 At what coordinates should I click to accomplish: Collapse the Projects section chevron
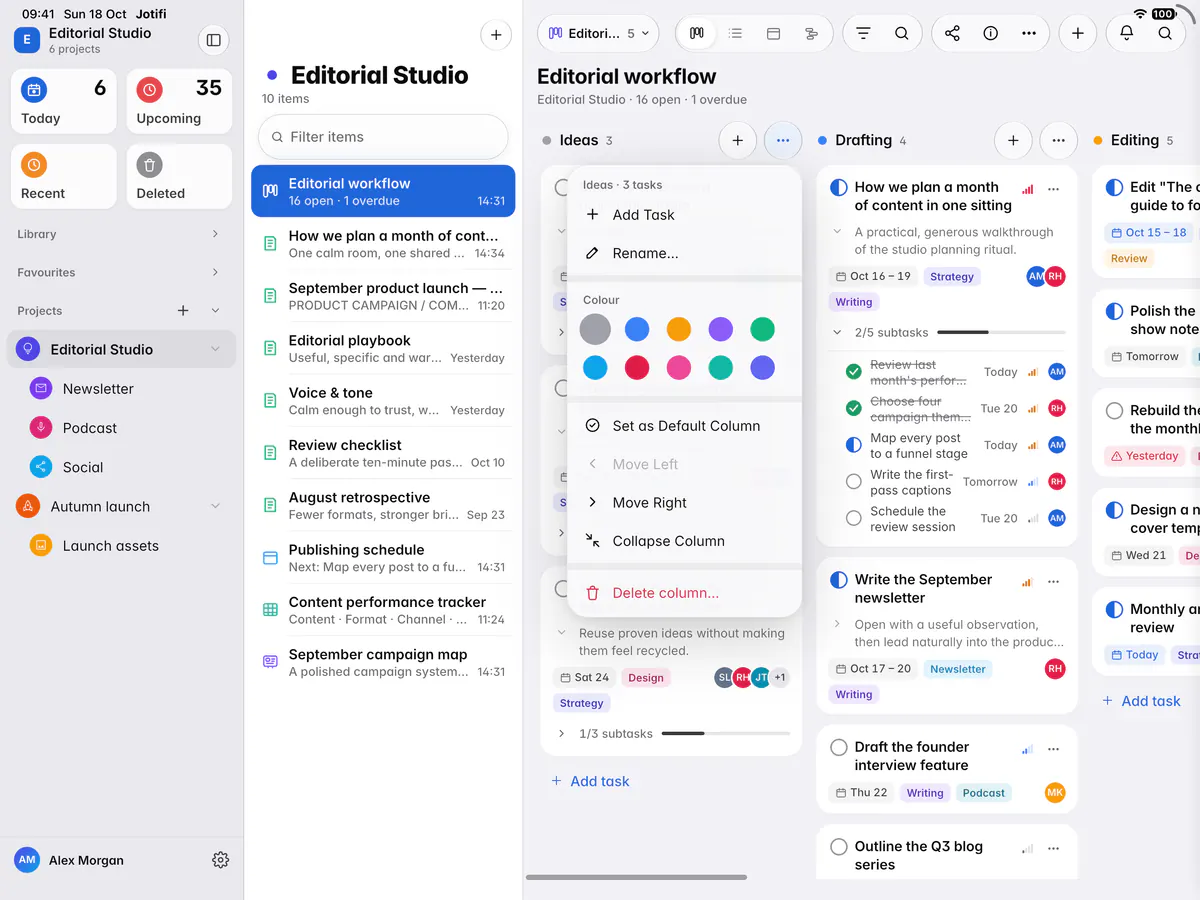pyautogui.click(x=215, y=311)
